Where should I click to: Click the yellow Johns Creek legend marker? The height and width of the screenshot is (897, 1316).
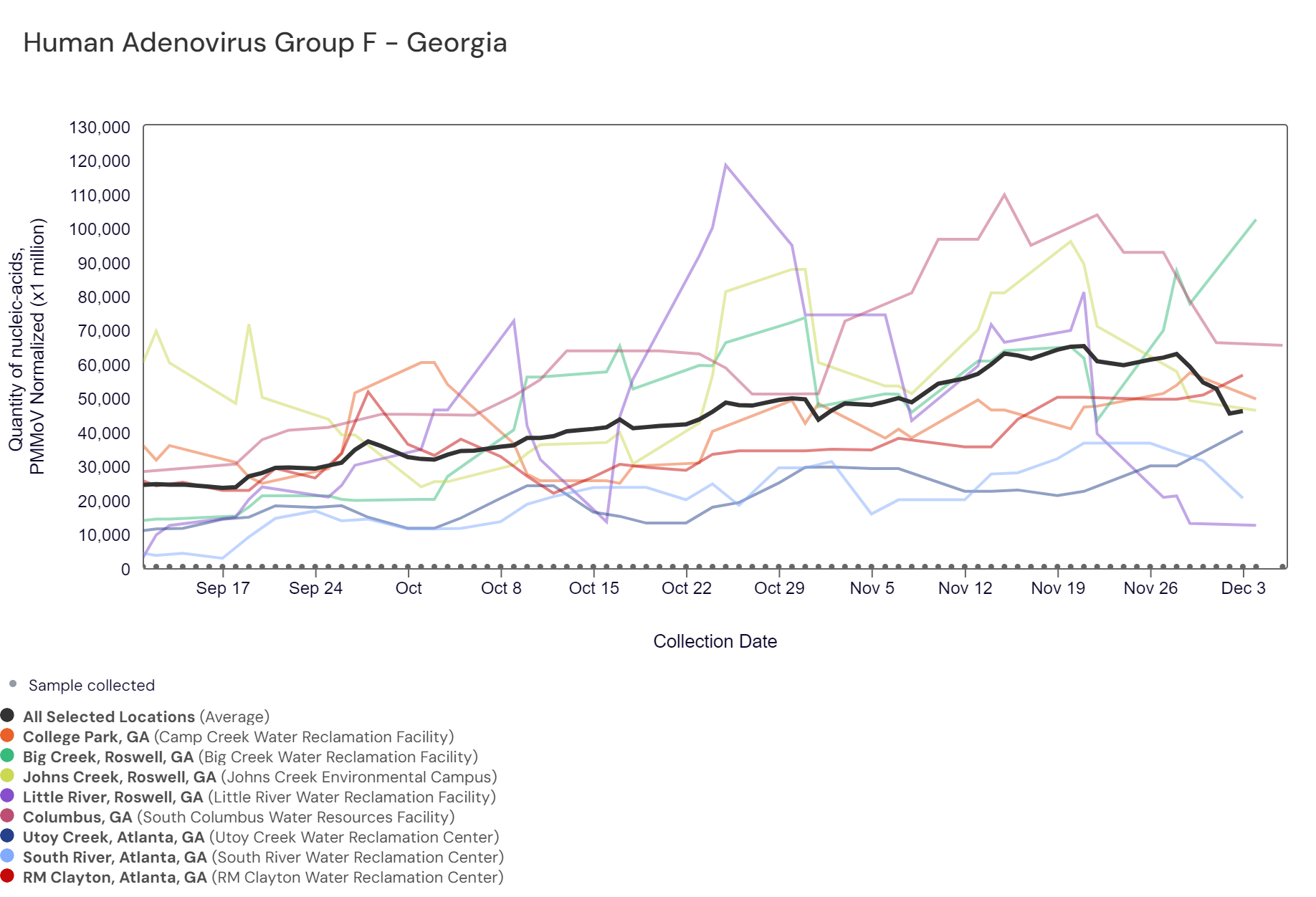click(x=8, y=775)
